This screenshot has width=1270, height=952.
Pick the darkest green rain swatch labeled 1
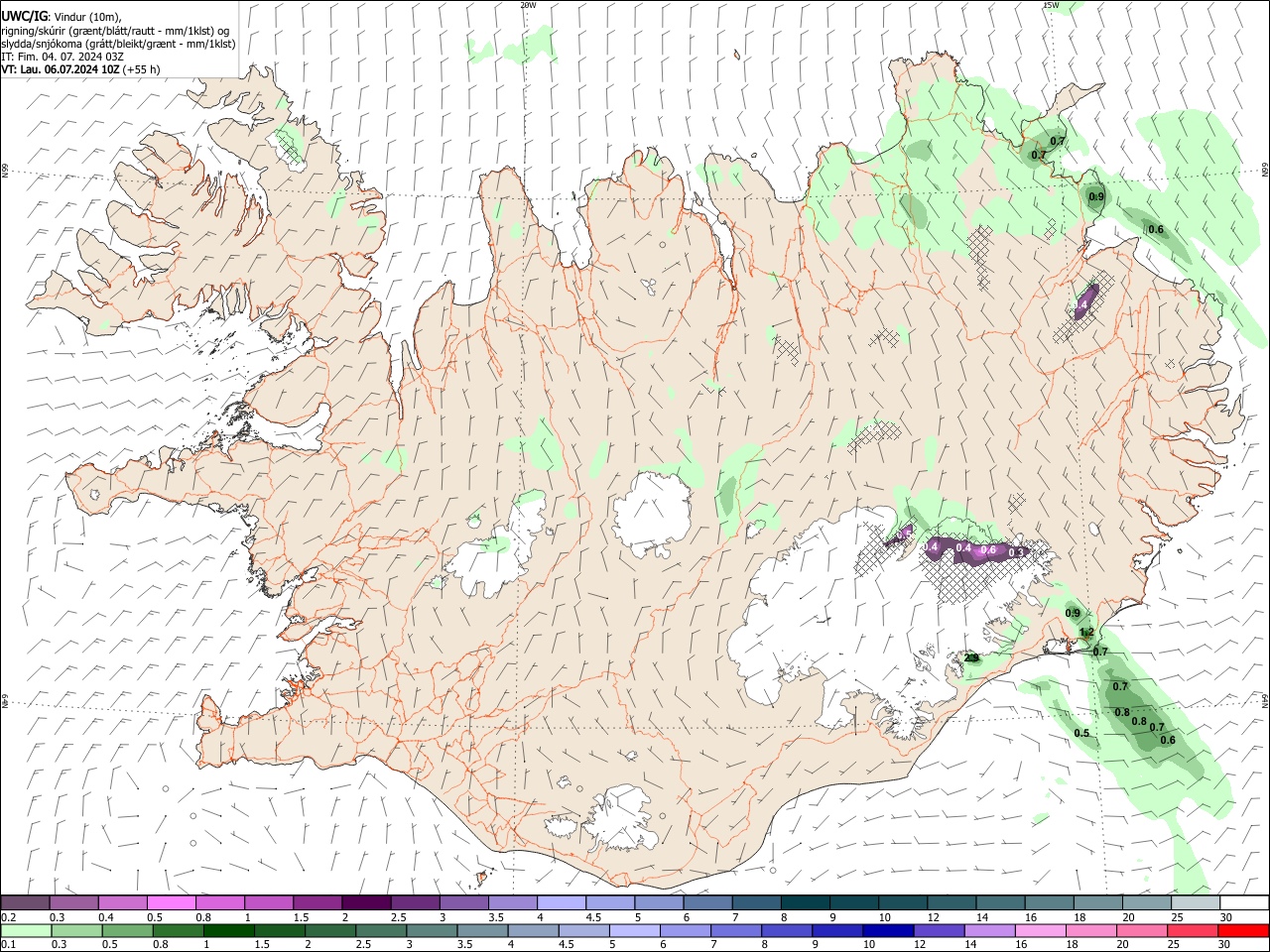pyautogui.click(x=228, y=931)
